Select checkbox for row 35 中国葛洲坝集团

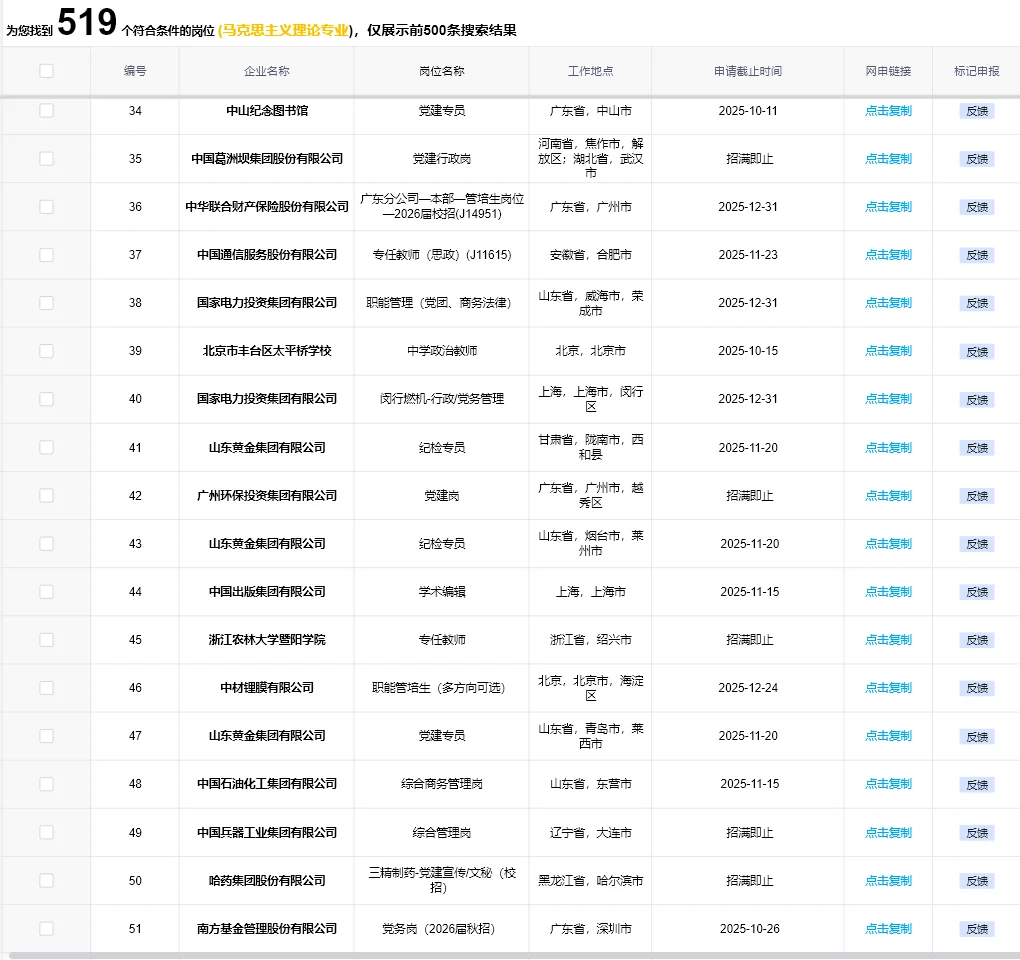click(46, 159)
